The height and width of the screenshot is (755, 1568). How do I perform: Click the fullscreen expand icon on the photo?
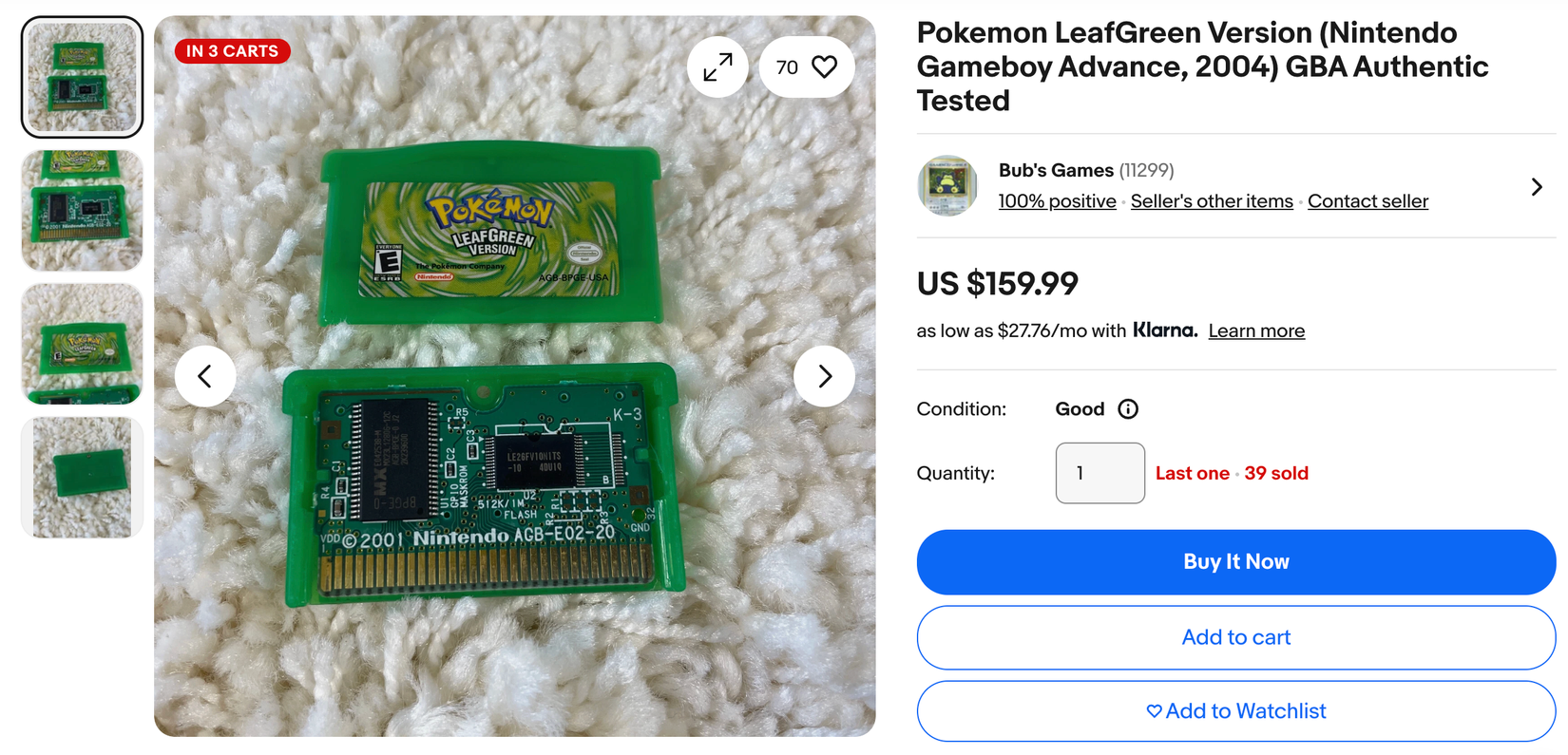(x=717, y=66)
